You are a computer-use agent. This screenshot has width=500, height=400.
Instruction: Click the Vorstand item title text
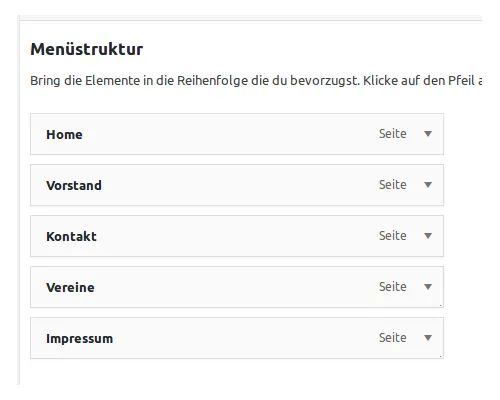(74, 186)
